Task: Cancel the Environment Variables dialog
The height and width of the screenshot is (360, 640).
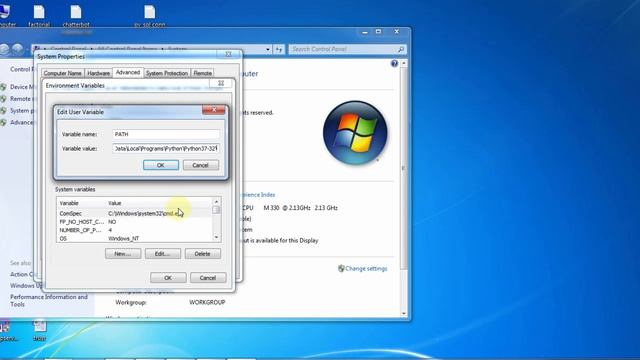Action: [208, 278]
